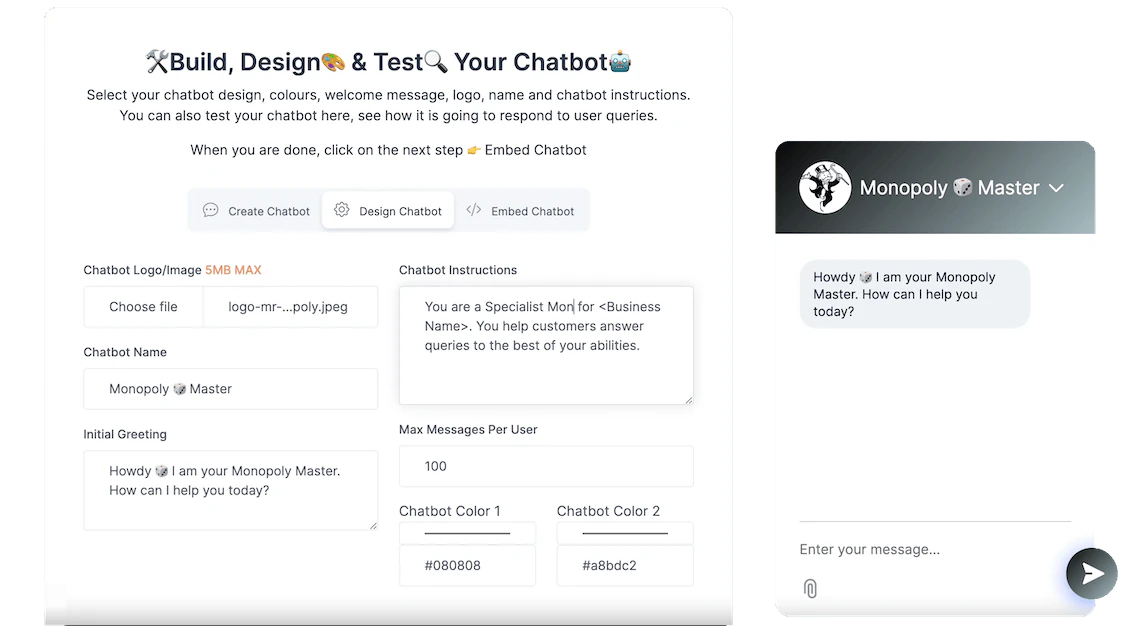Screen dimensions: 1134x626
Task: Click the selected logo-mr-...poly.jpeg filename
Action: click(288, 307)
